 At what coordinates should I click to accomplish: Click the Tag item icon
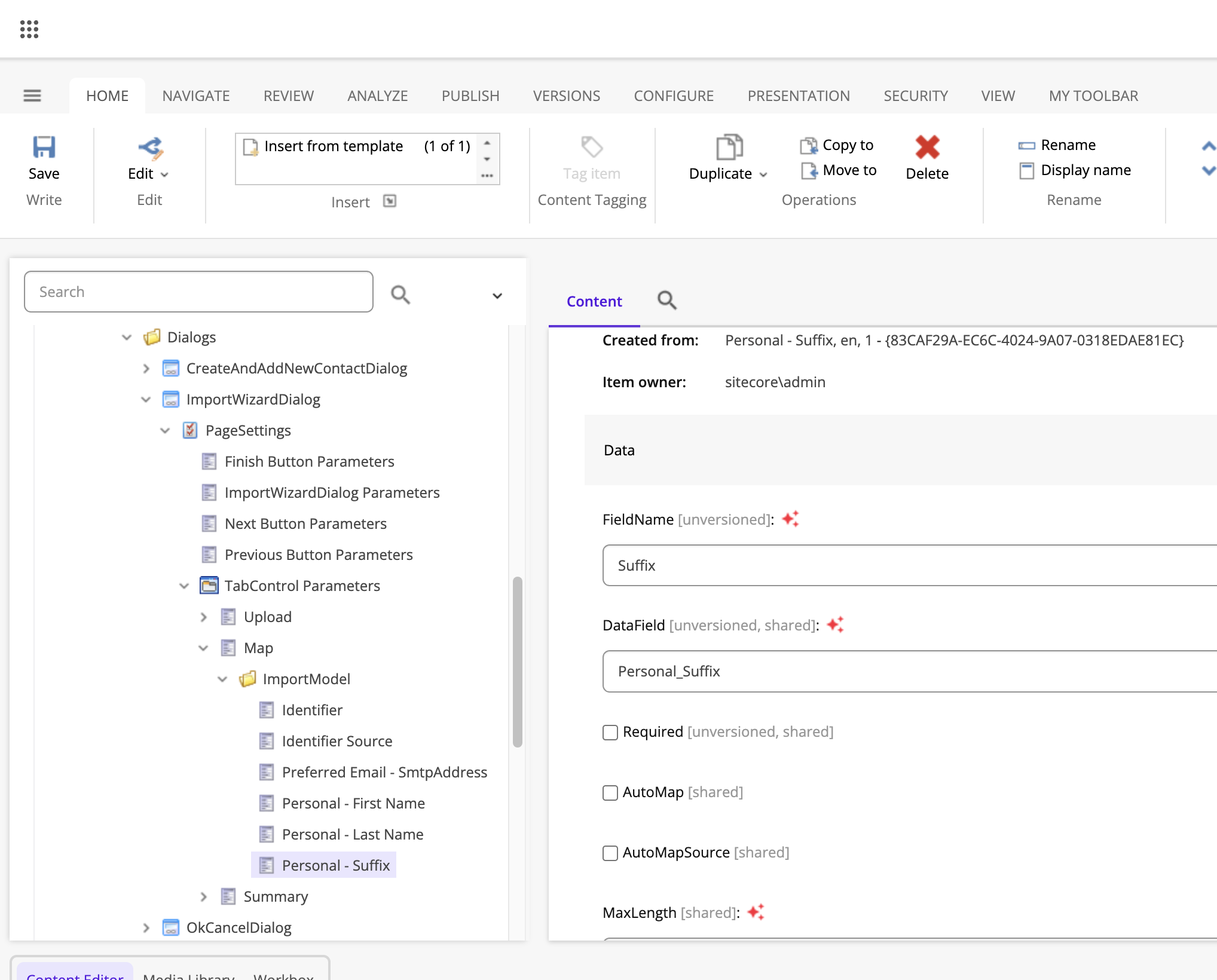point(592,147)
